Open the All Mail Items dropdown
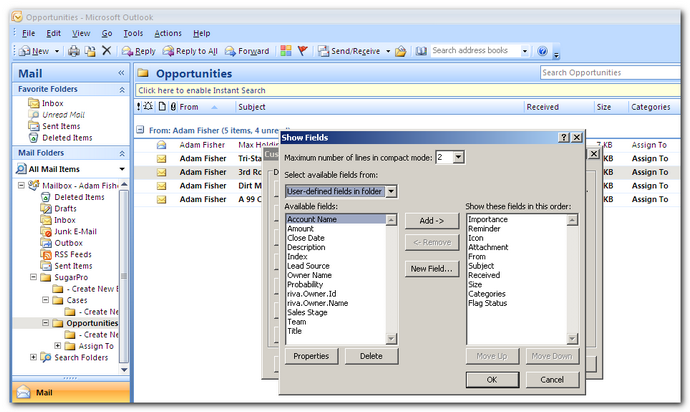 [122, 169]
